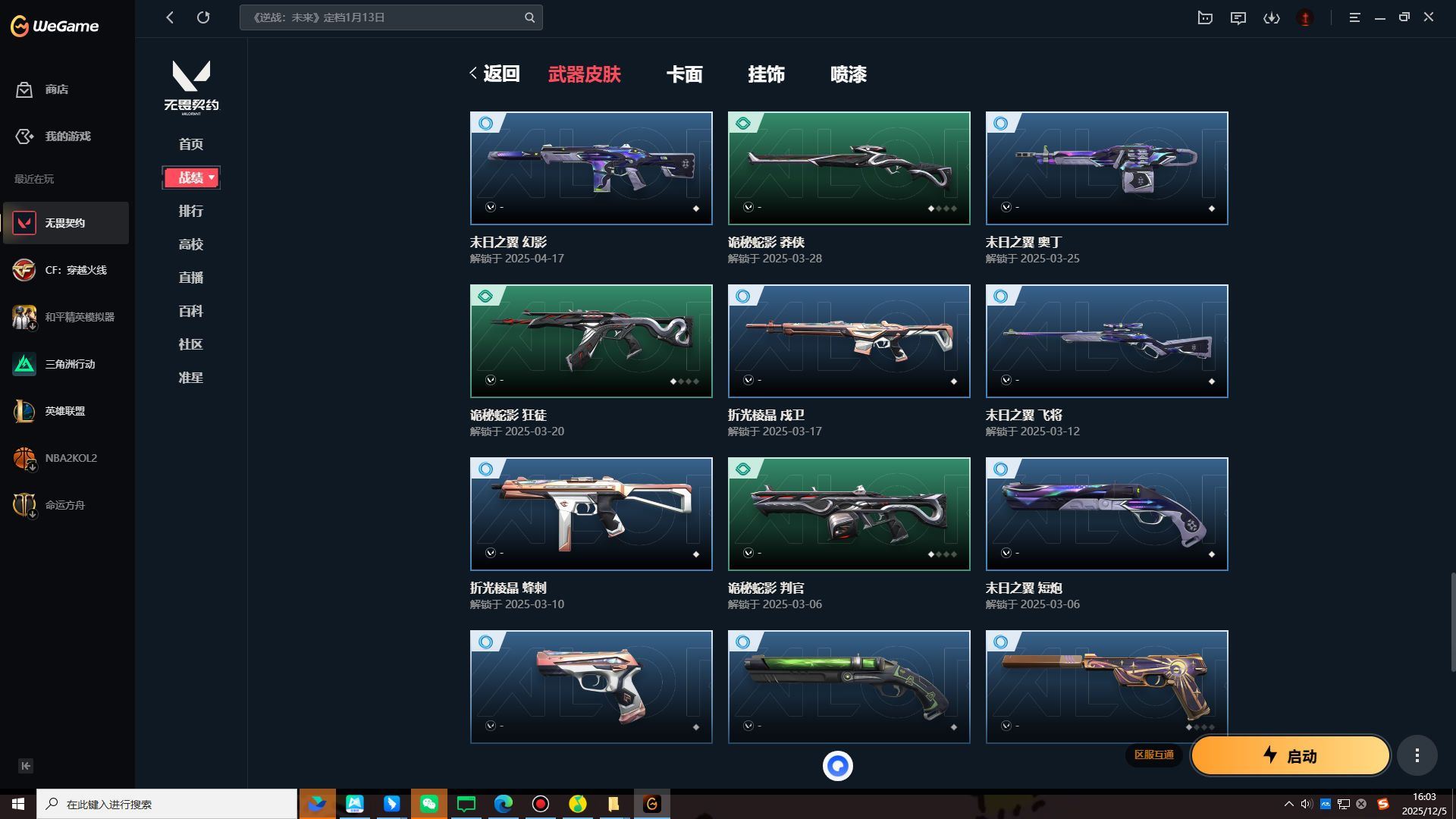Click the 启动 launch button
The height and width of the screenshot is (819, 1456).
tap(1290, 755)
